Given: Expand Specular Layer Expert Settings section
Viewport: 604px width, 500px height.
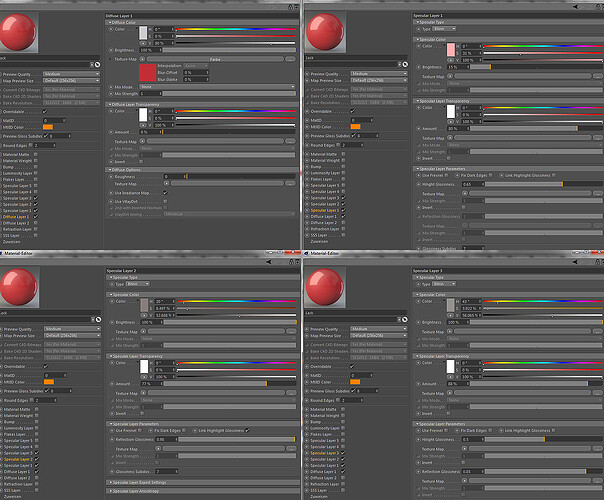Looking at the screenshot, I should (x=110, y=482).
